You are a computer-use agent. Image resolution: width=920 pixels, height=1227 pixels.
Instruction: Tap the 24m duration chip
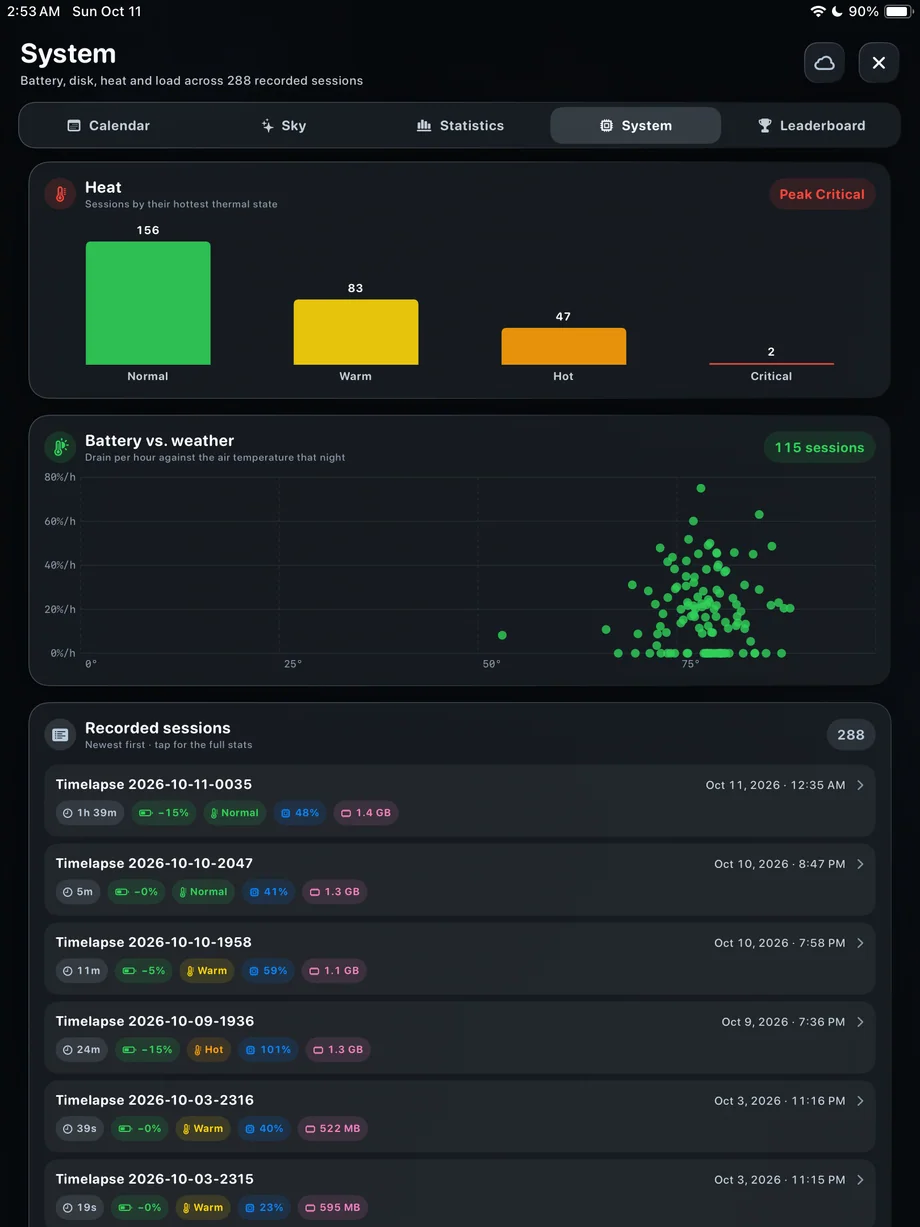82,1050
